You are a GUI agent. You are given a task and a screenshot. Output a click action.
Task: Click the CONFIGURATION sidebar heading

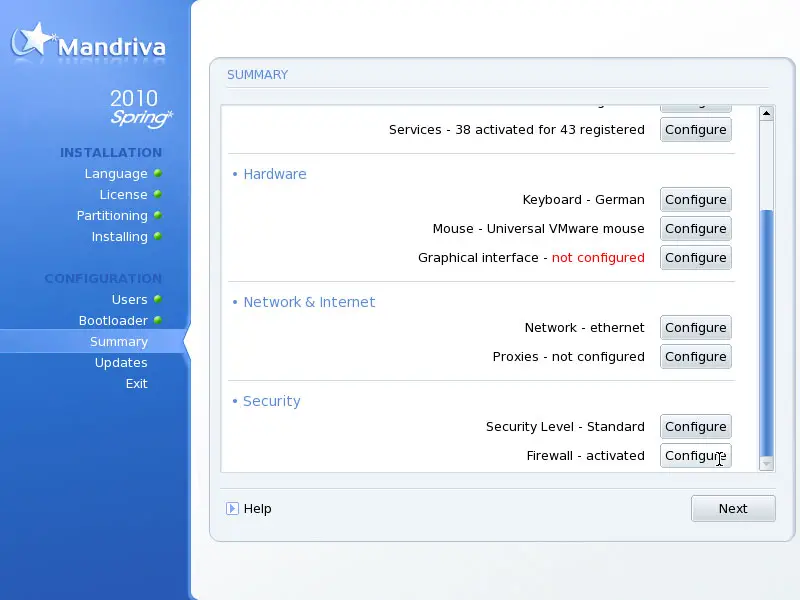[103, 279]
